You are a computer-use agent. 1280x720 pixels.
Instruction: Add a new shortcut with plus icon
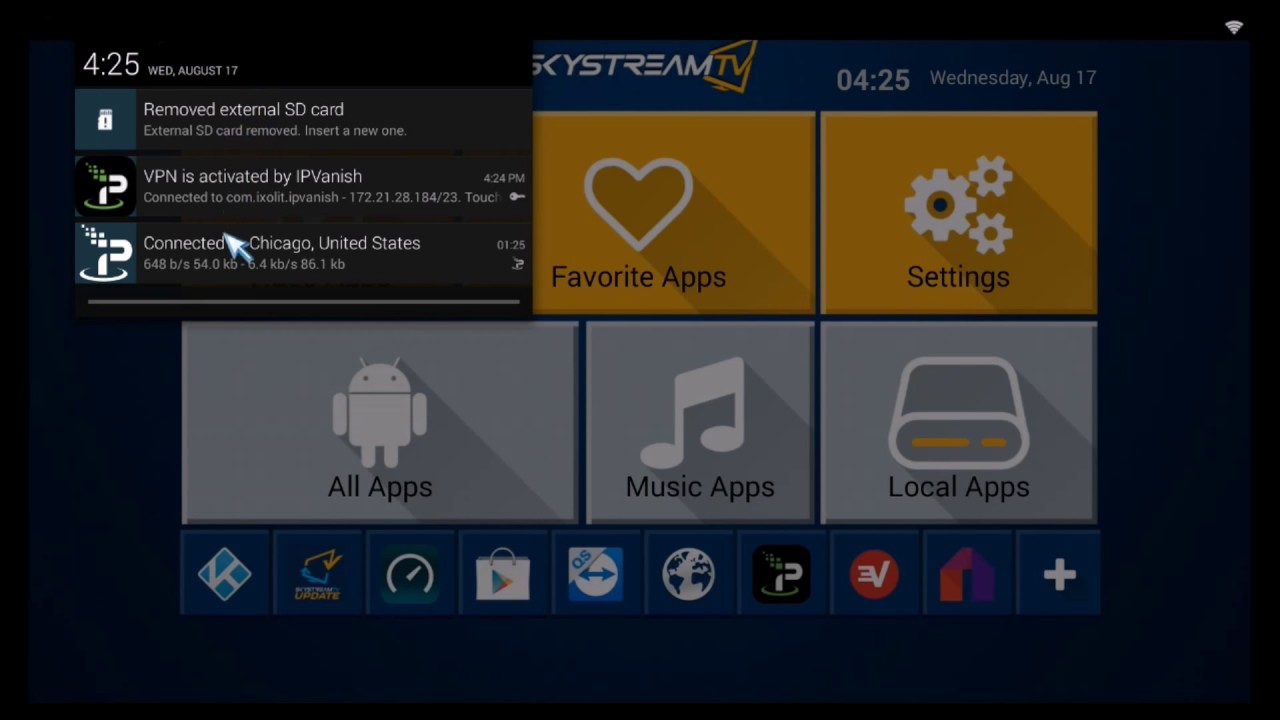tap(1059, 574)
